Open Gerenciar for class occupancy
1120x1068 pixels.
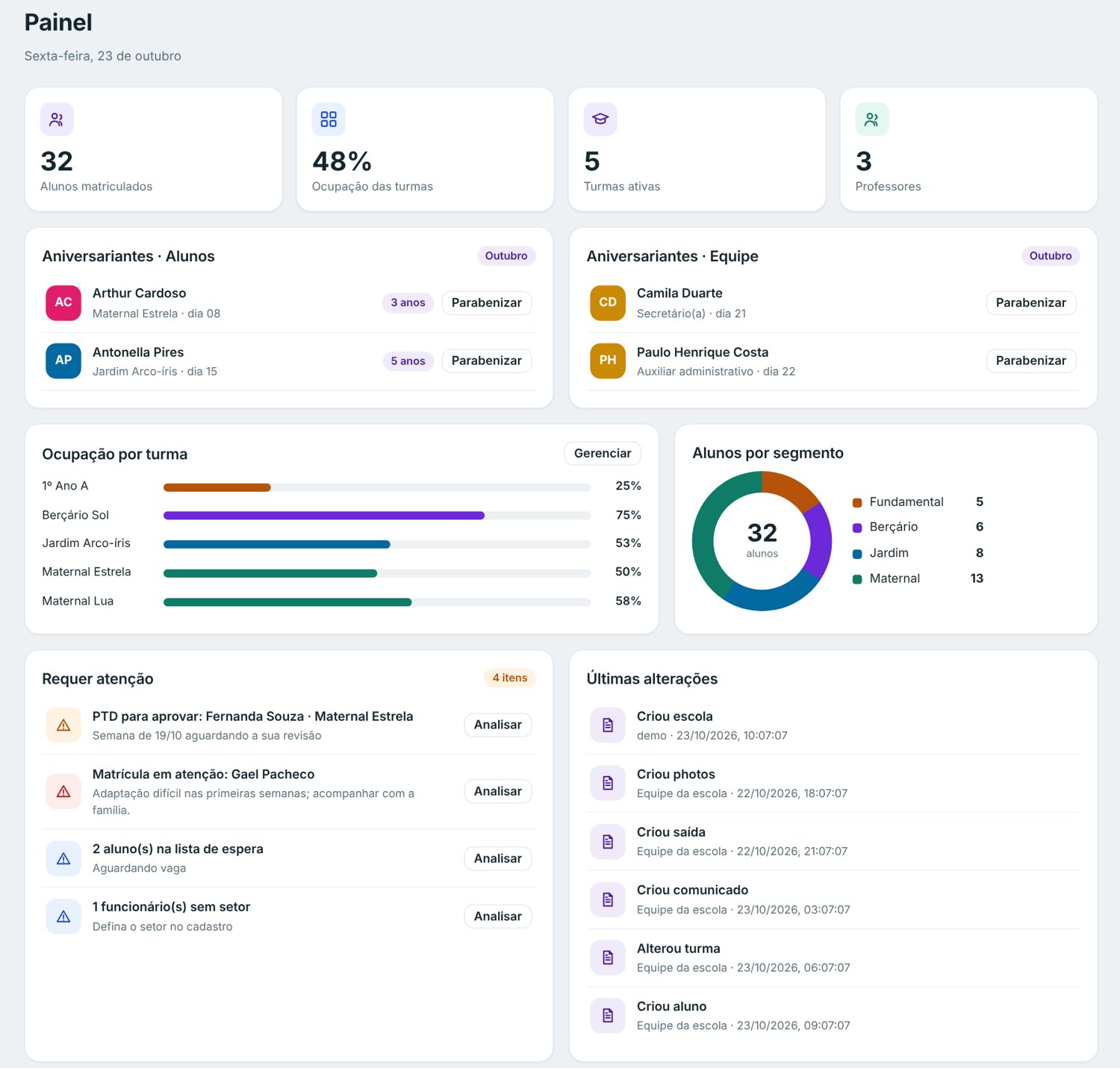[x=603, y=453]
